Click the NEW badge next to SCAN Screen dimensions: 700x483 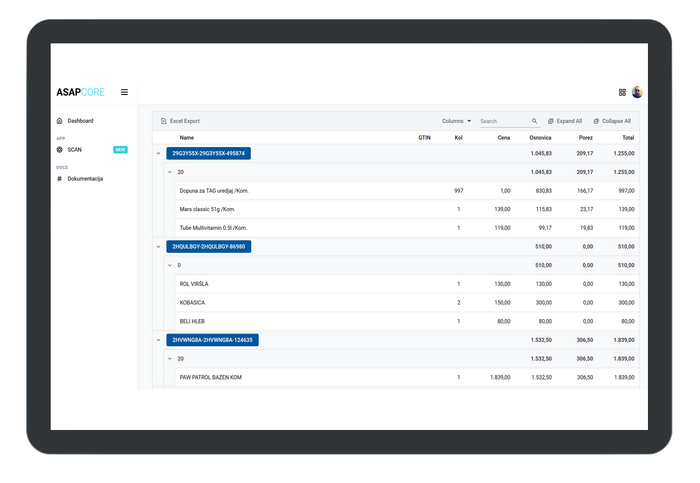click(121, 150)
